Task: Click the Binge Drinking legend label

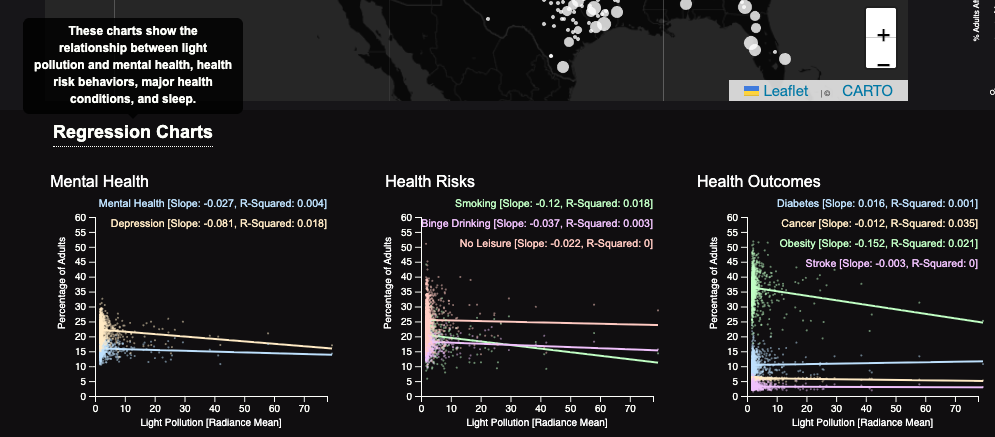Action: (x=537, y=223)
